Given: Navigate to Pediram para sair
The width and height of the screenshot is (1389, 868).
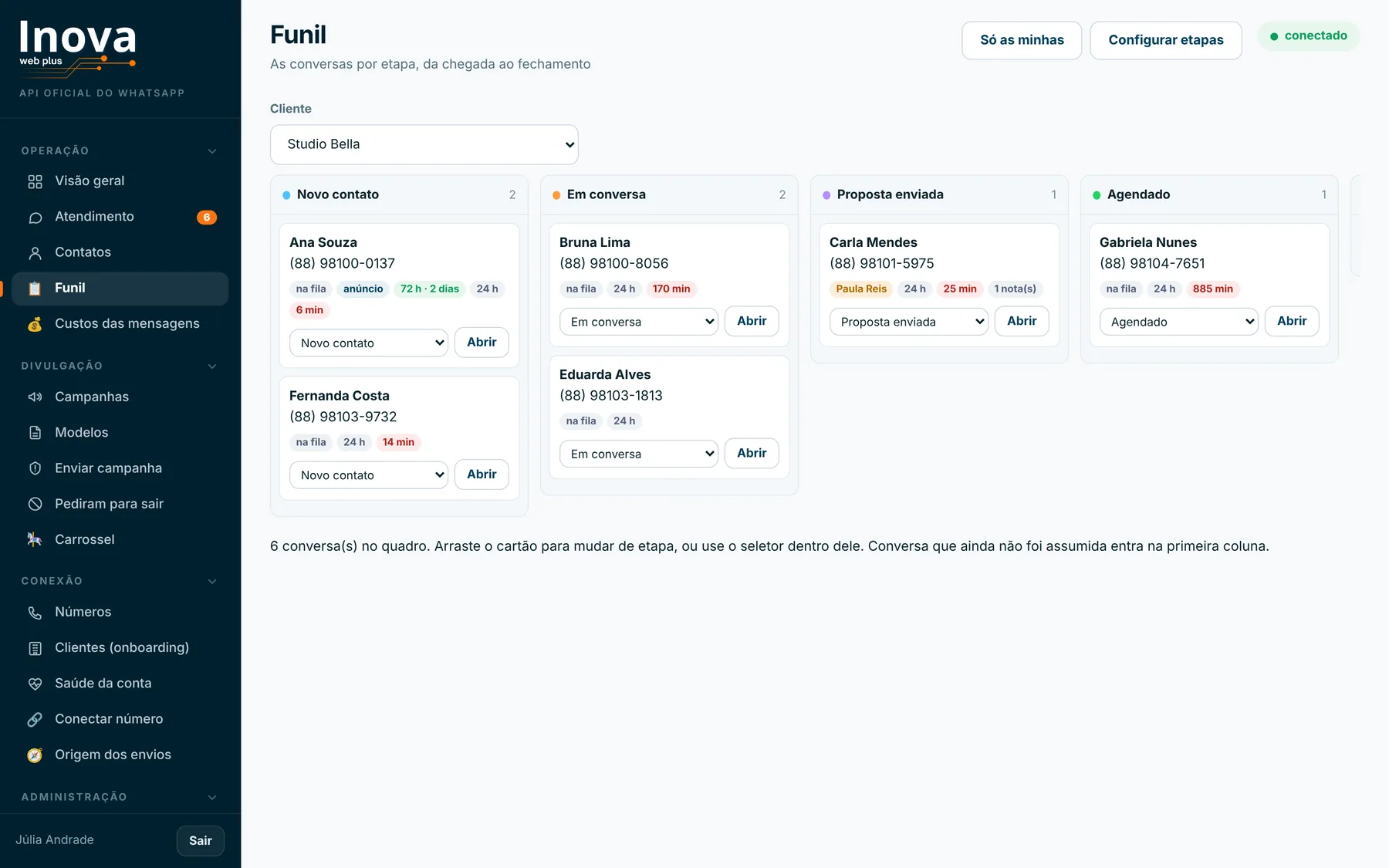Looking at the screenshot, I should (x=120, y=504).
